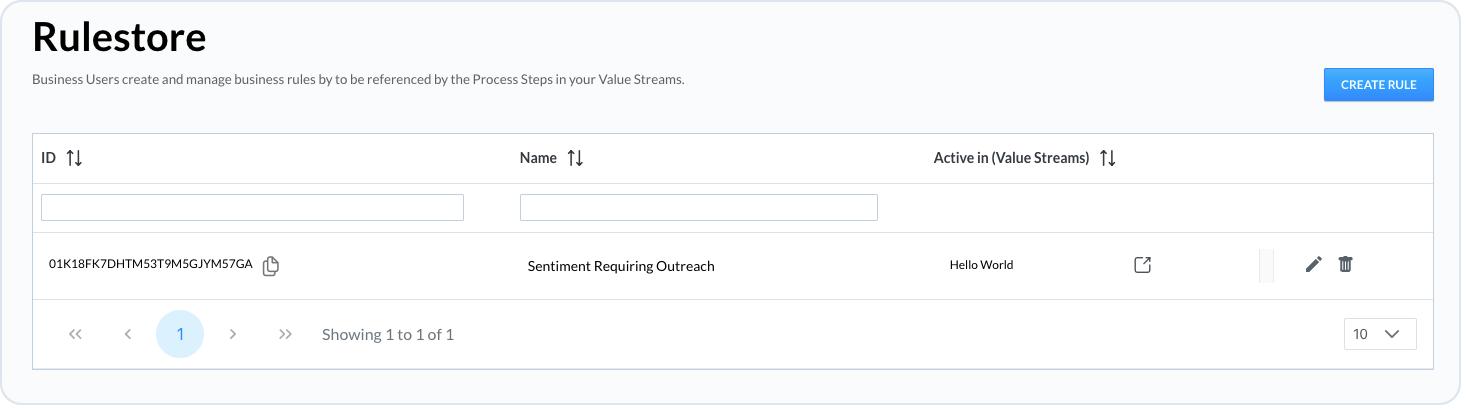1461x405 pixels.
Task: Go to the previous page
Action: (128, 334)
